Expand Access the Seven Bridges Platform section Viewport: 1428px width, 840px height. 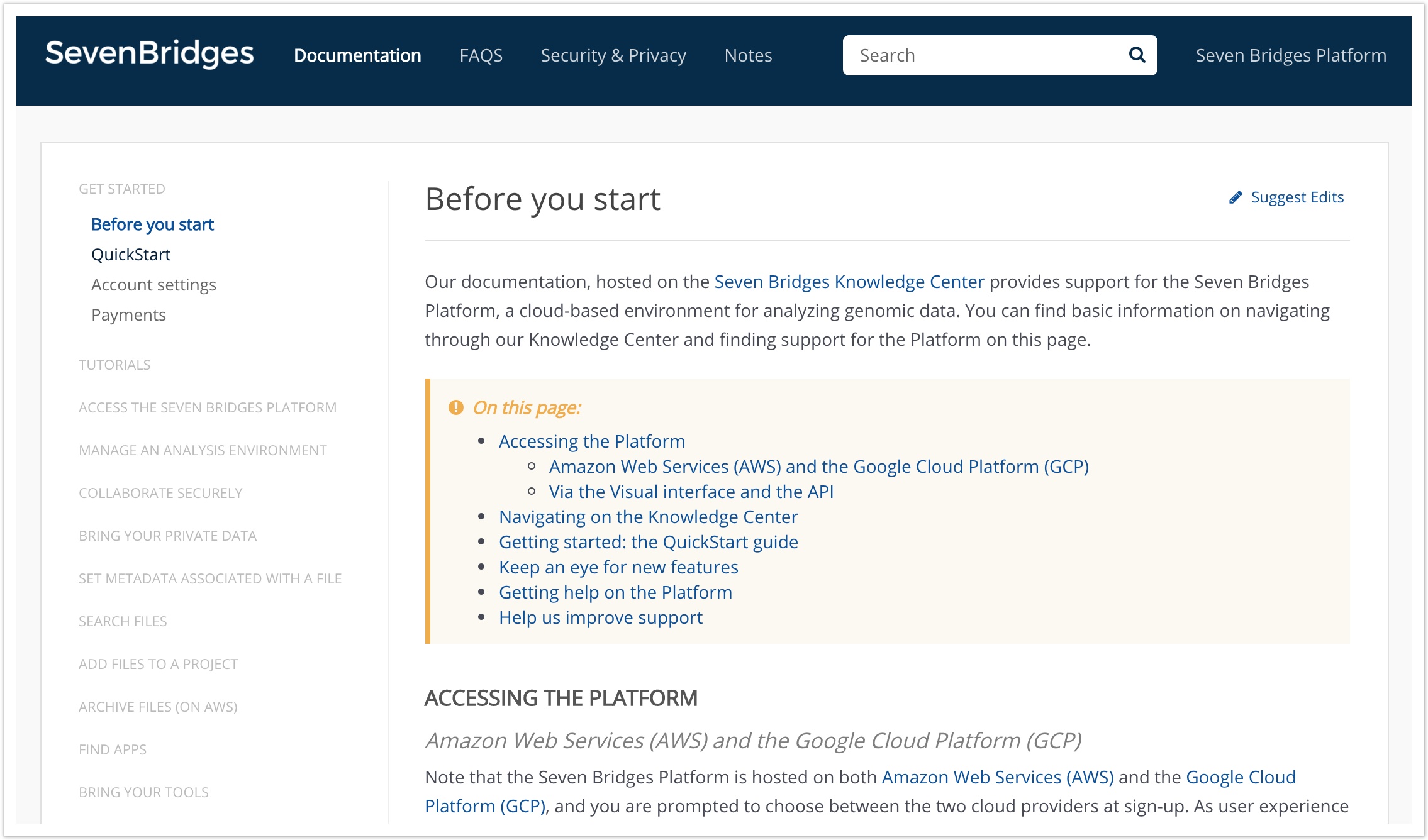pos(208,407)
